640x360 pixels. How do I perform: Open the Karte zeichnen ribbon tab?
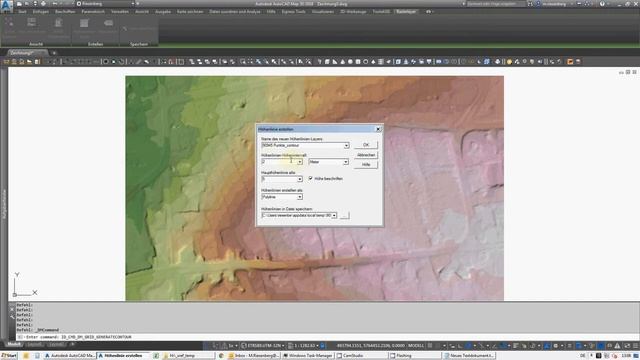tap(190, 11)
